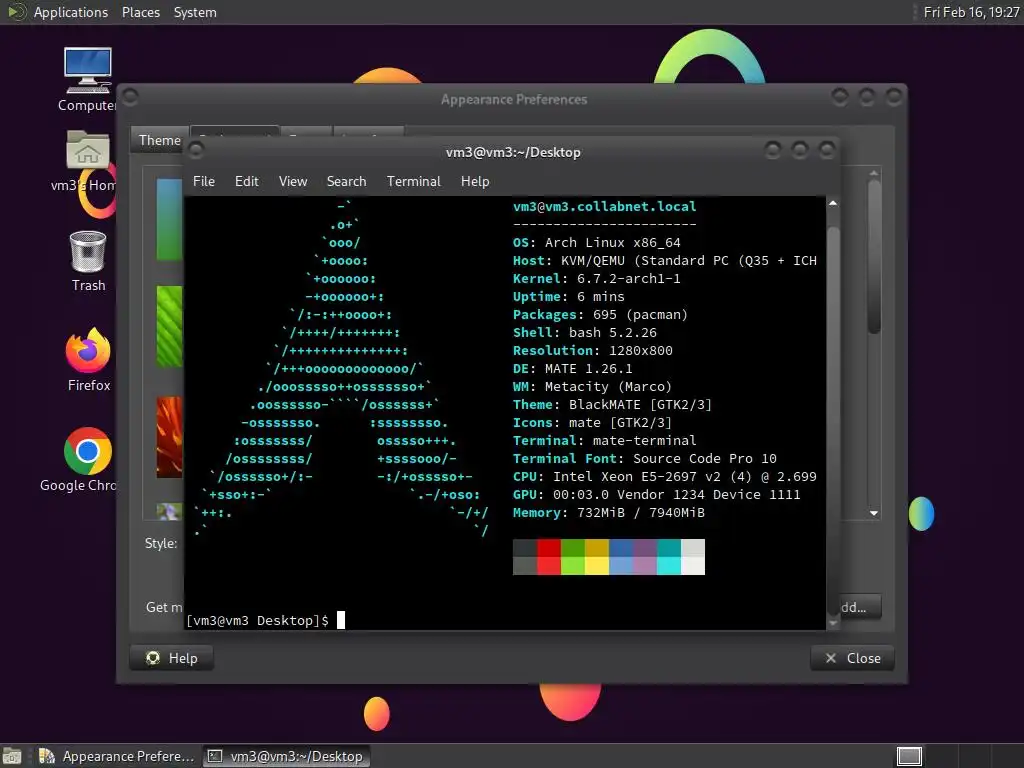The width and height of the screenshot is (1024, 768).
Task: Click the OS: Arch Linux x86_64 line
Action: point(596,242)
